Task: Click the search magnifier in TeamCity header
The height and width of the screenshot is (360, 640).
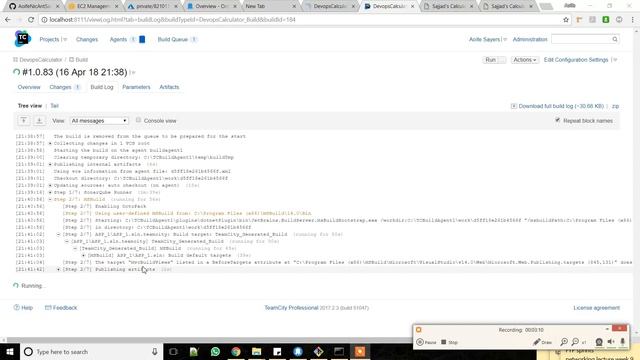Action: pos(615,39)
